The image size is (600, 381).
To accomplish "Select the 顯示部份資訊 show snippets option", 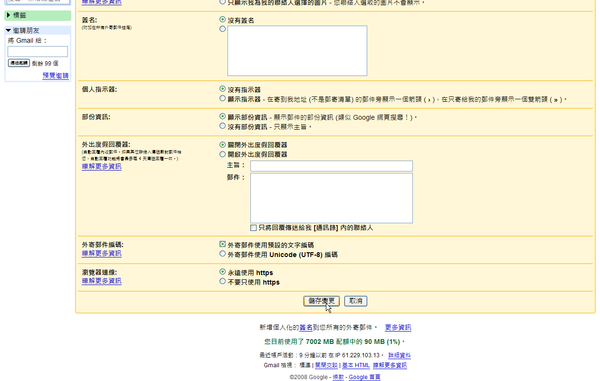I will (222, 116).
